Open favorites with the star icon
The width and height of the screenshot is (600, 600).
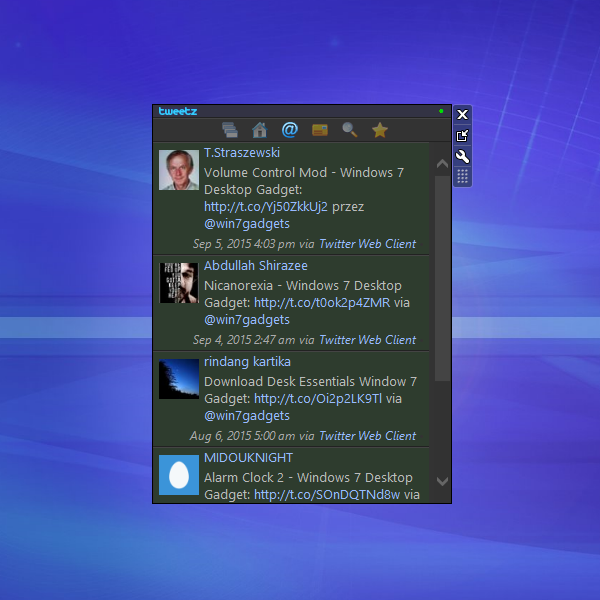[380, 130]
